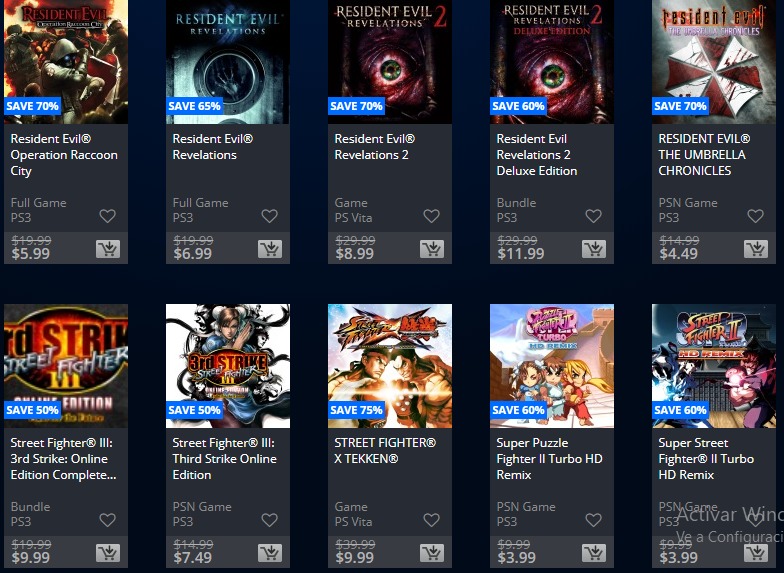784x573 pixels.
Task: Add Super Puzzle Fighter II Turbo to cart
Action: (594, 552)
